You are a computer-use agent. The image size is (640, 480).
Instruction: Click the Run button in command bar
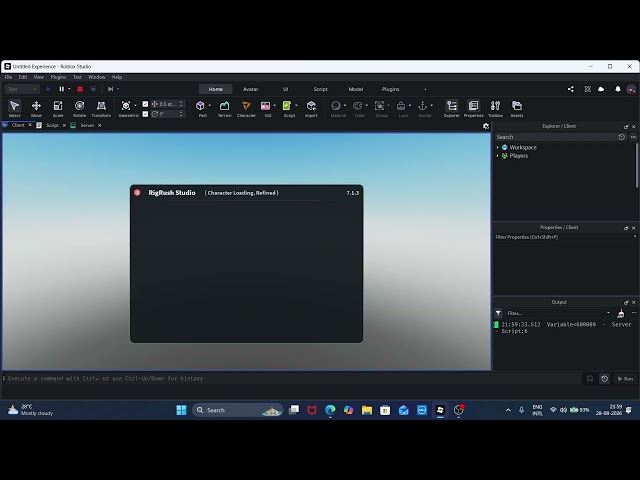pos(625,379)
